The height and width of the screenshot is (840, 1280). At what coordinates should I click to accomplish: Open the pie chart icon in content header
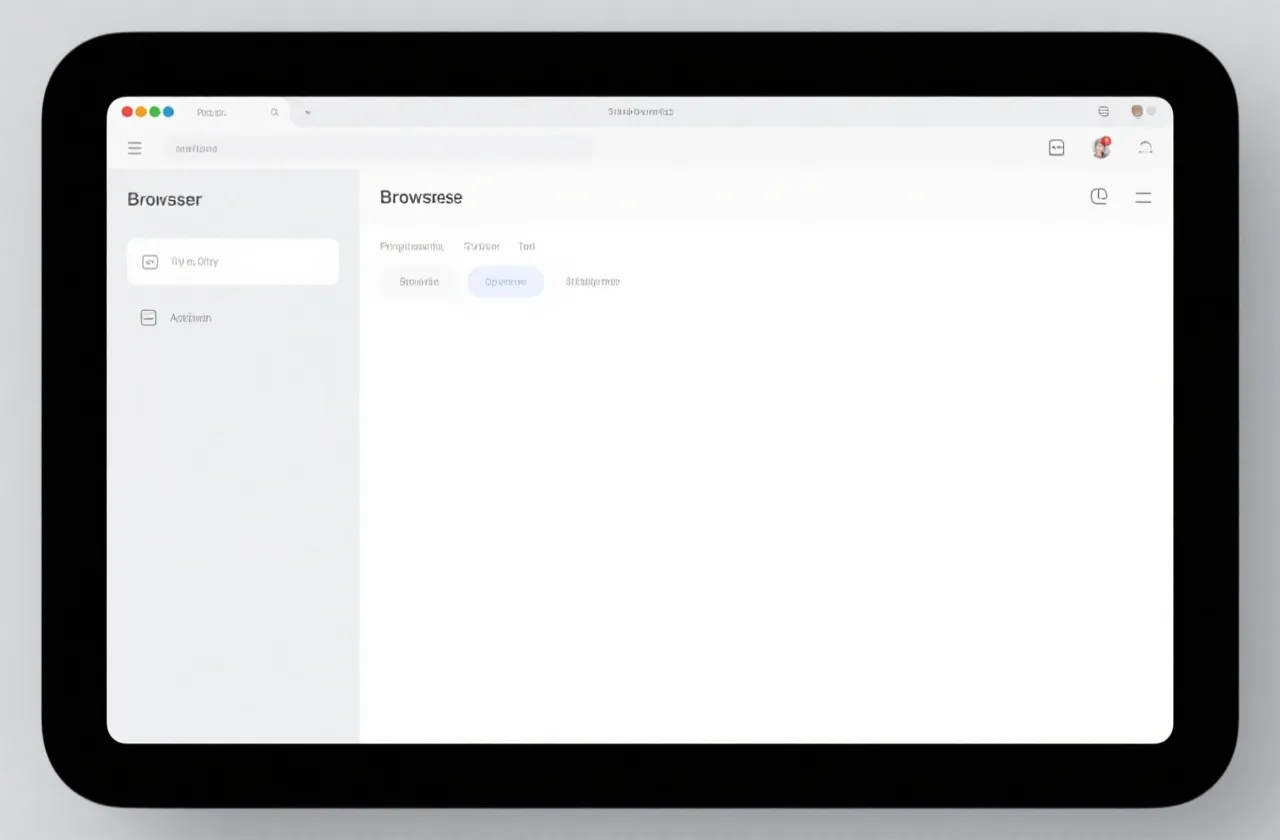coord(1099,197)
